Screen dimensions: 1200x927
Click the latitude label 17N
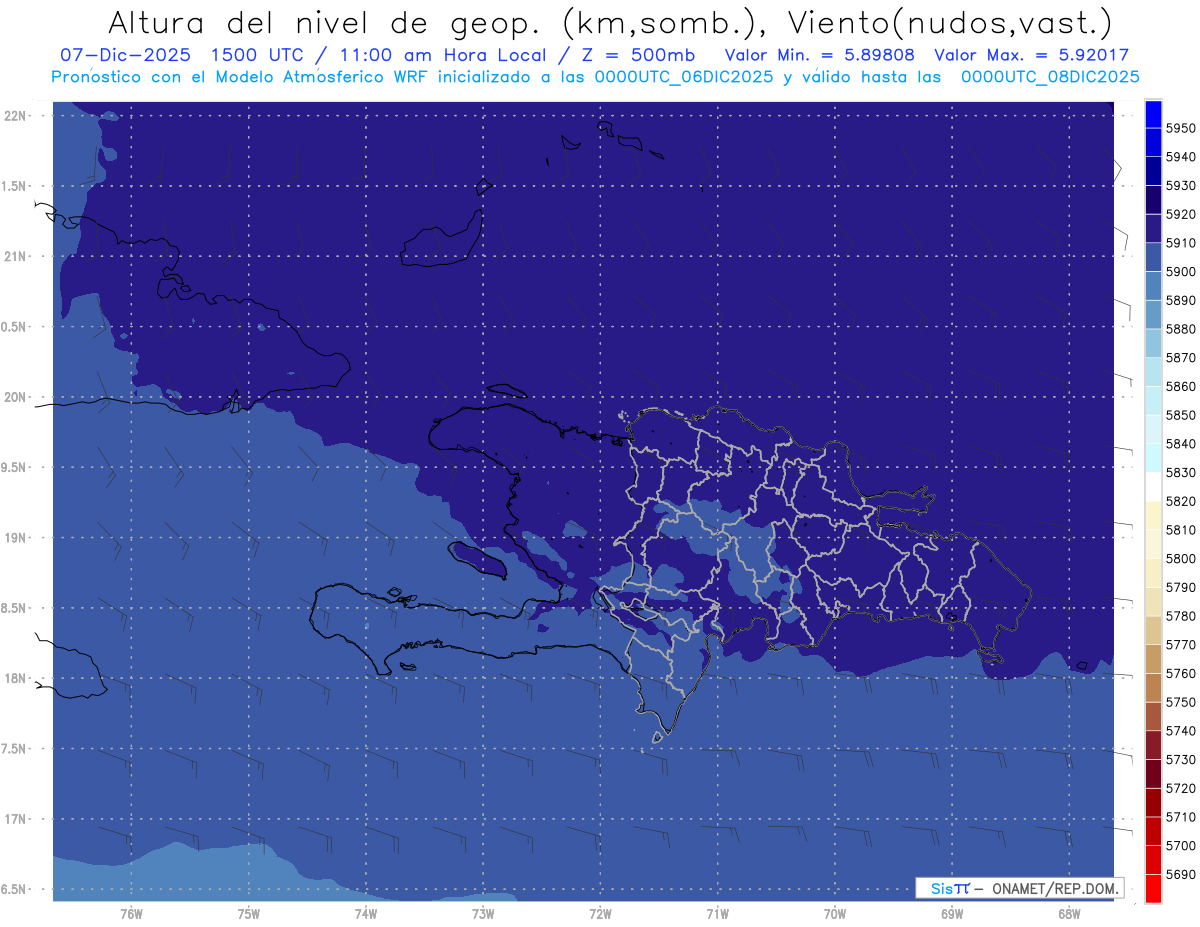tap(15, 819)
